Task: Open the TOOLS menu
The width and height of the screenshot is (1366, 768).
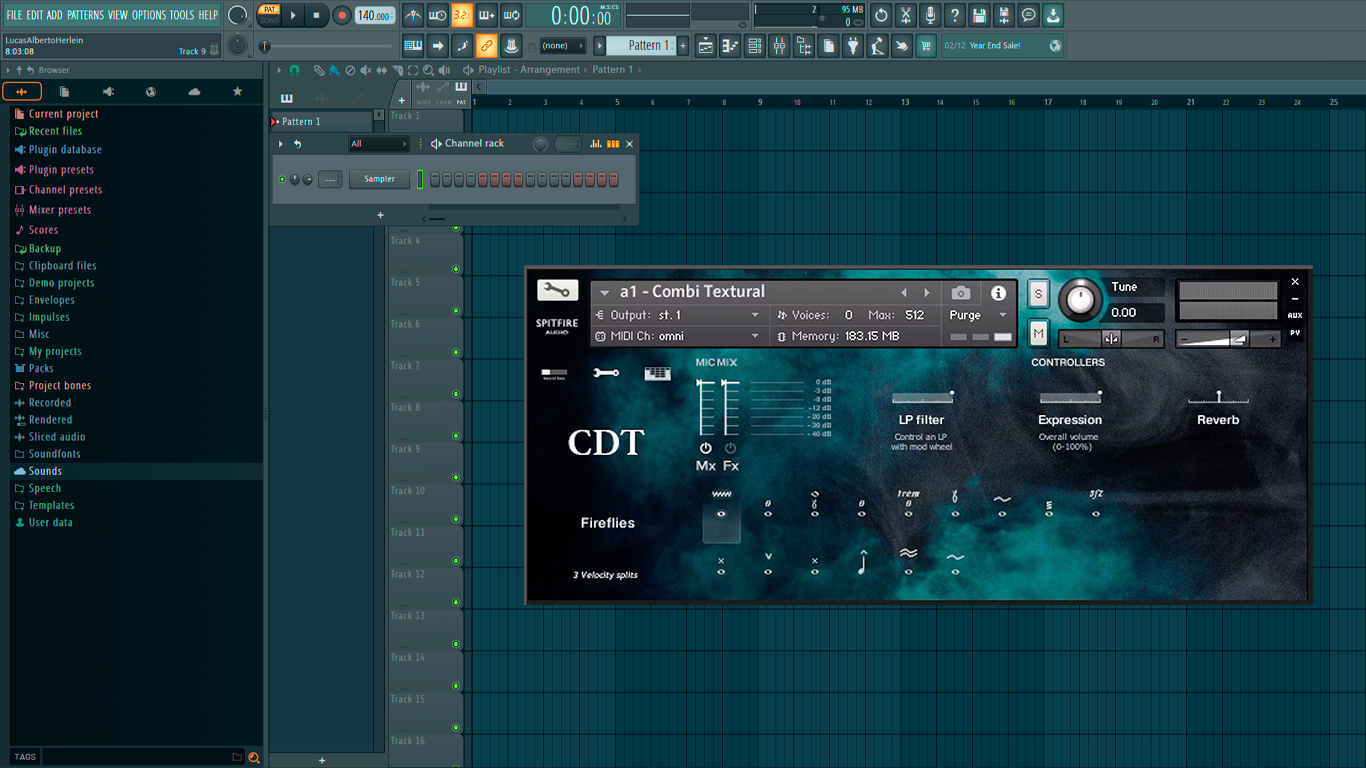Action: 182,15
